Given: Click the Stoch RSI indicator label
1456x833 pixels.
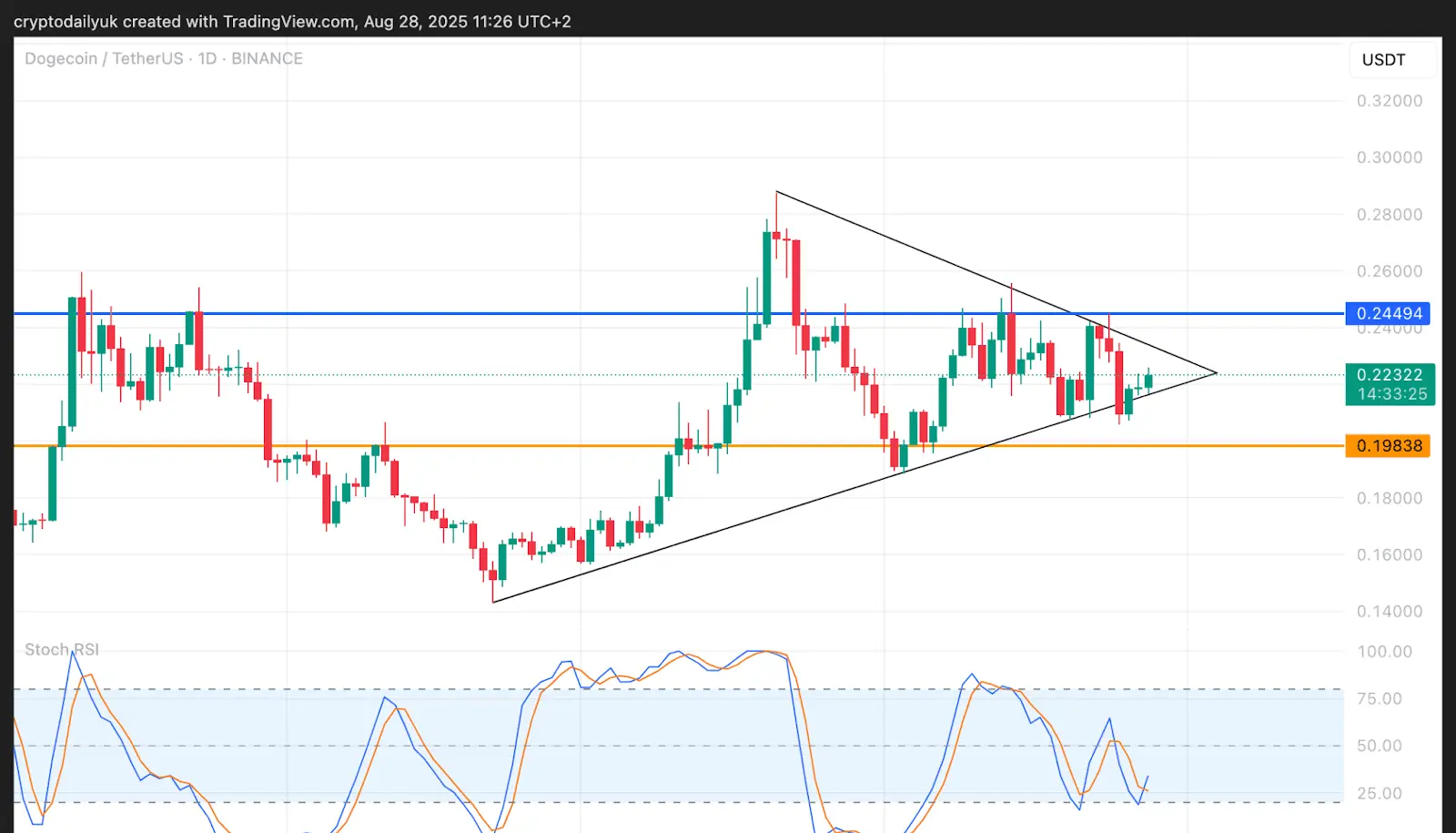Looking at the screenshot, I should pos(62,649).
